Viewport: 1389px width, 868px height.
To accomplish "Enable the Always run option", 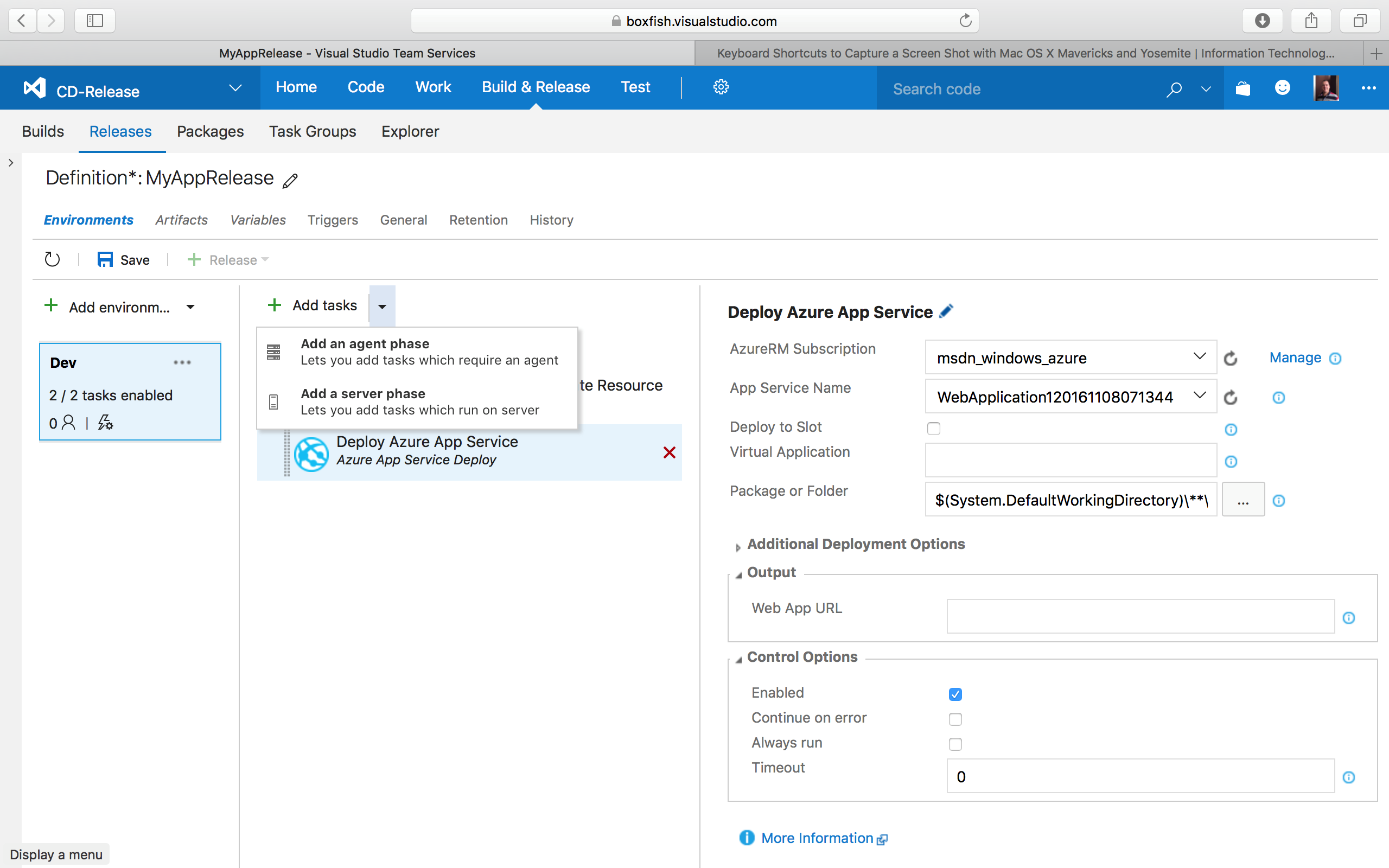I will [954, 744].
